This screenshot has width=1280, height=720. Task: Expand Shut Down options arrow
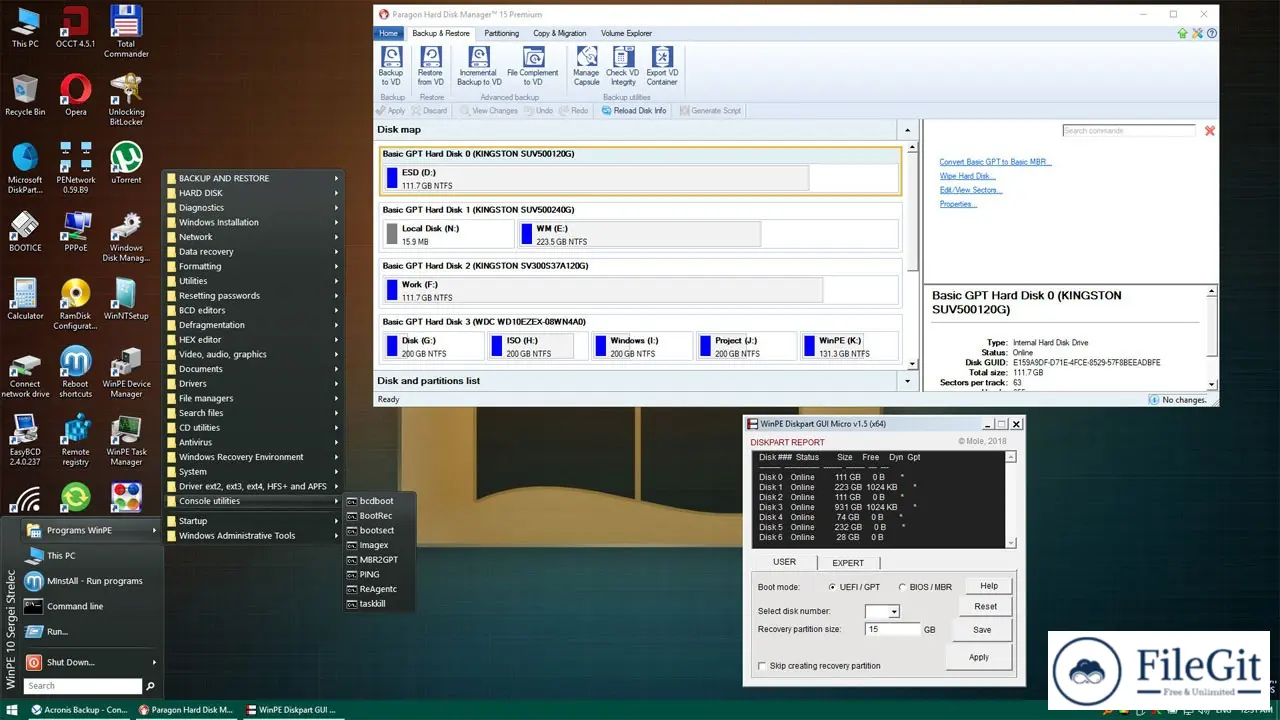154,662
